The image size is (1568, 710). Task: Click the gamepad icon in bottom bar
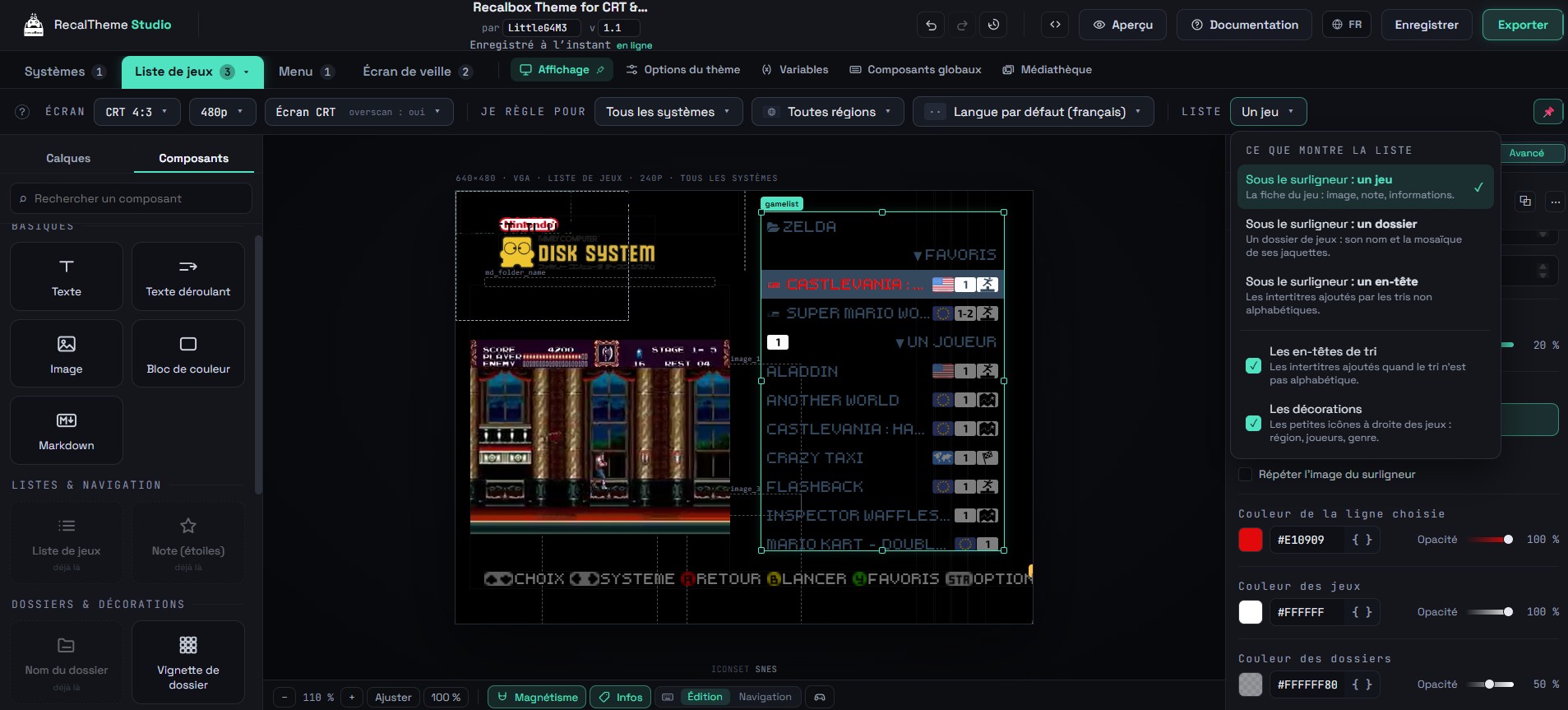tap(820, 697)
